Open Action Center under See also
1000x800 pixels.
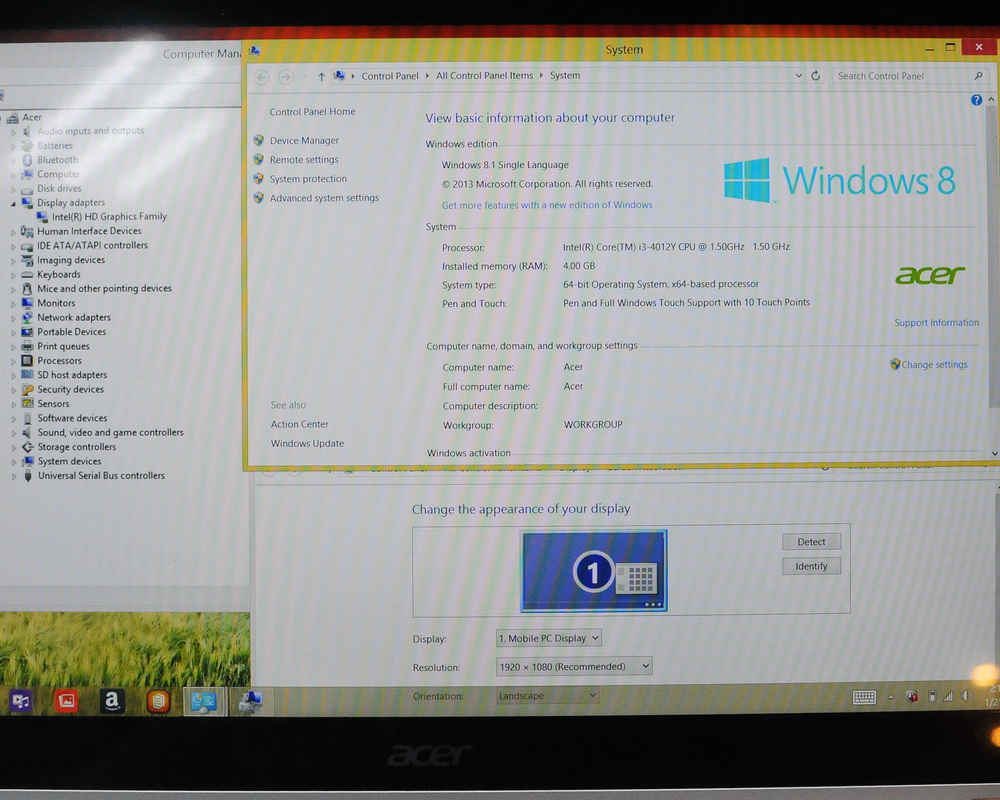tap(300, 424)
